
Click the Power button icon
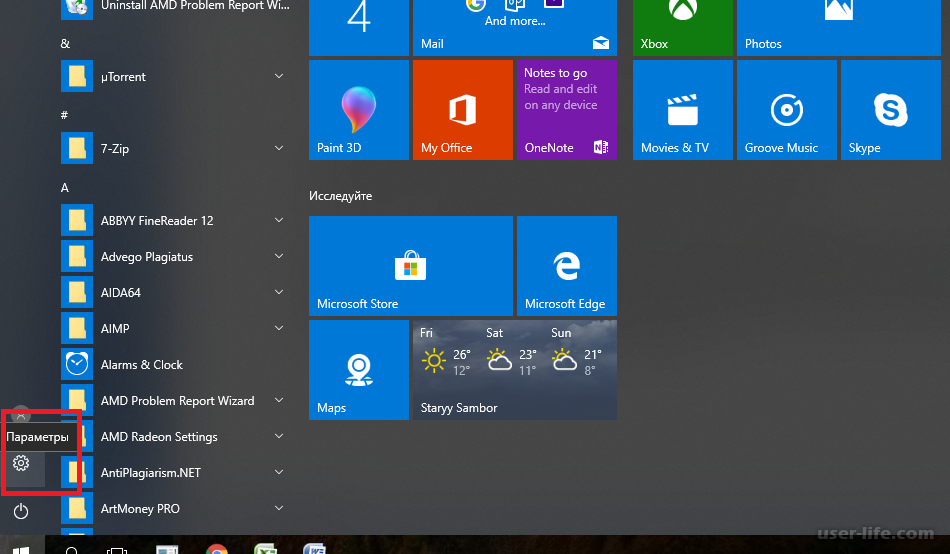point(21,511)
